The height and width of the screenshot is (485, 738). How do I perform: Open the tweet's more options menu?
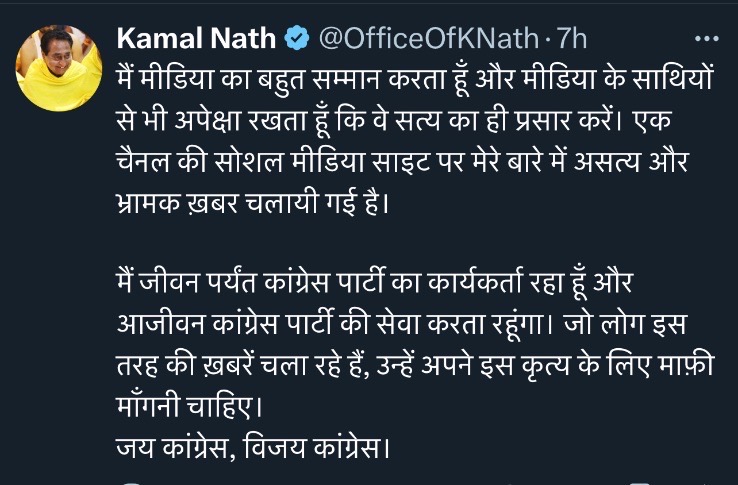pos(706,39)
